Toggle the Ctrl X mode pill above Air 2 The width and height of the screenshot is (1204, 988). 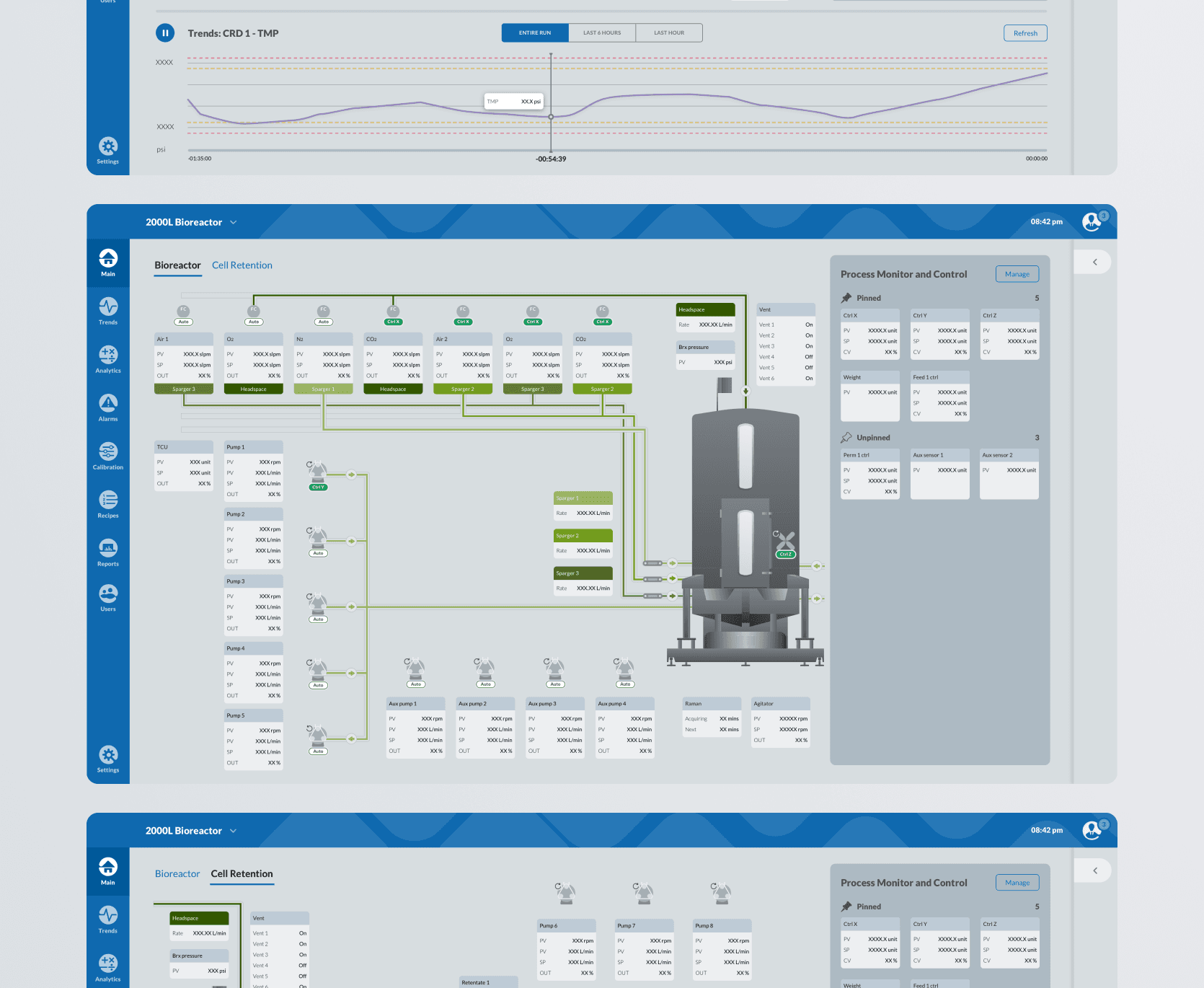tap(463, 322)
